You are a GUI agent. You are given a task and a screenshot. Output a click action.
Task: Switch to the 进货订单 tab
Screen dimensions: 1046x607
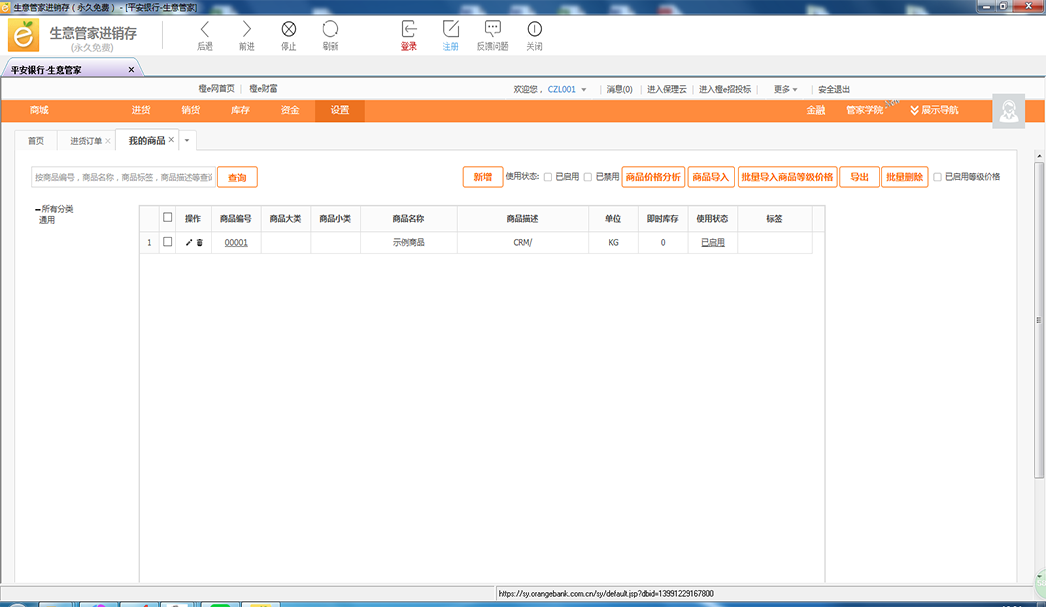tap(85, 141)
